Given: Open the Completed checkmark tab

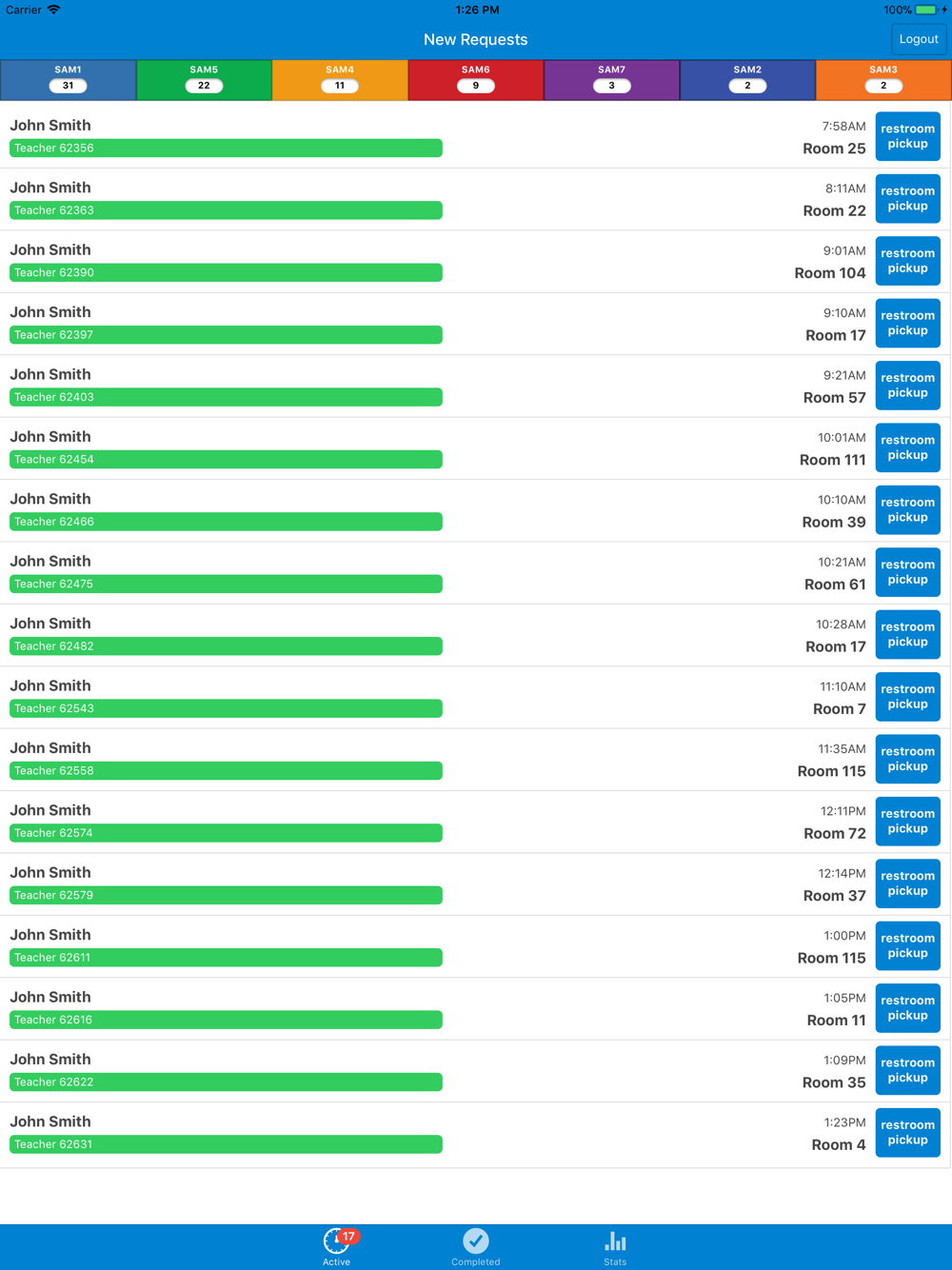Looking at the screenshot, I should (476, 1240).
